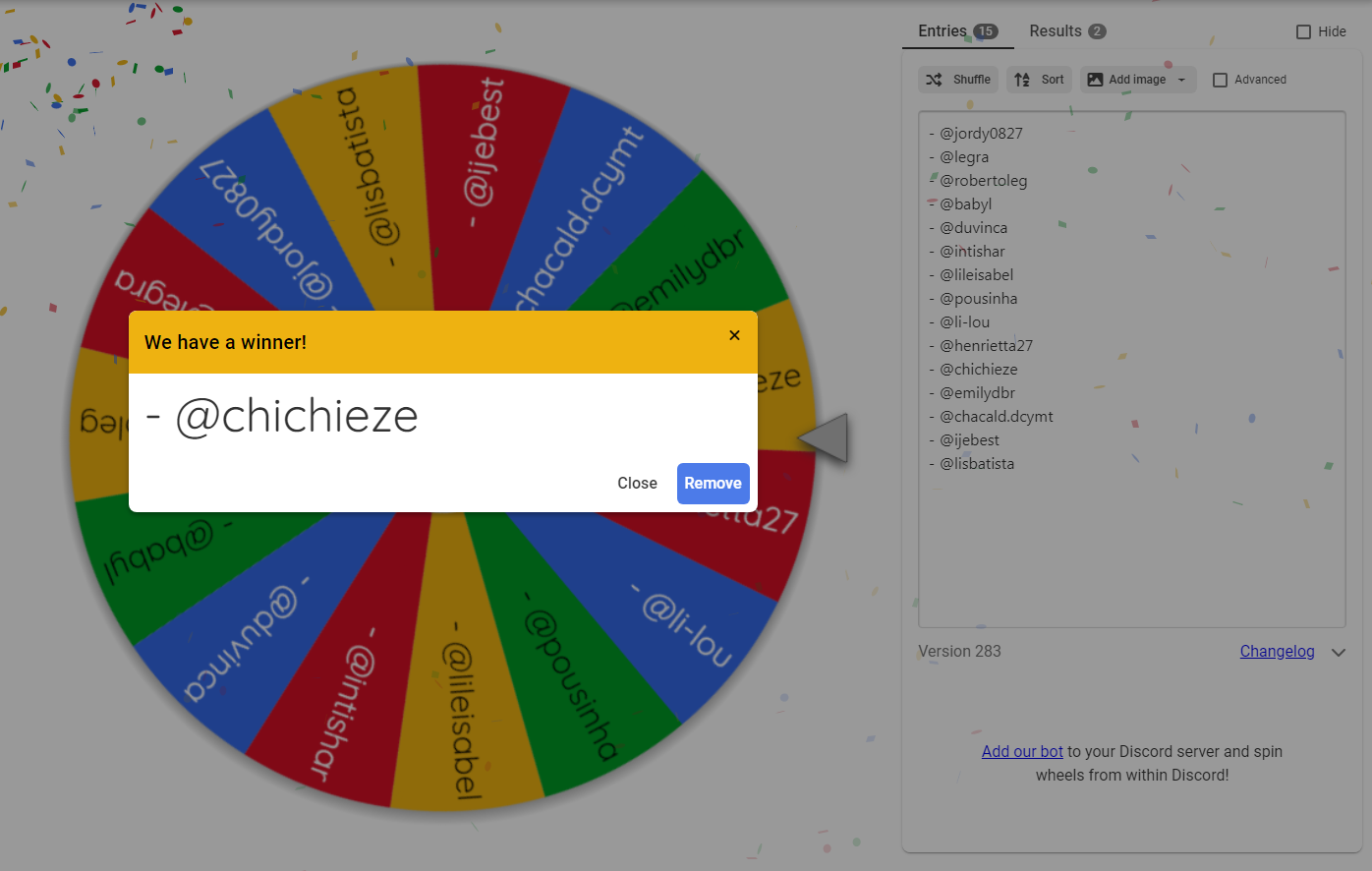Close the winner dialog with X icon

point(734,335)
